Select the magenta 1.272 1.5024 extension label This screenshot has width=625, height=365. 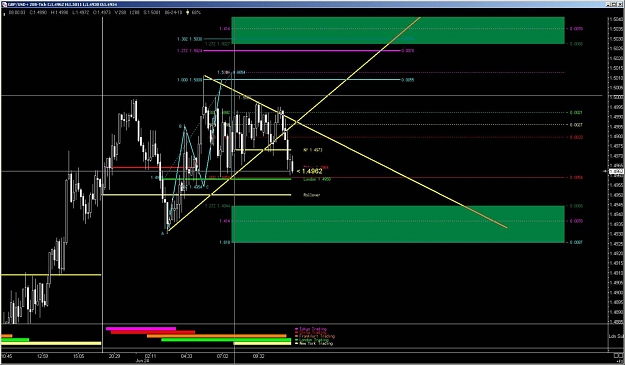pyautogui.click(x=190, y=51)
